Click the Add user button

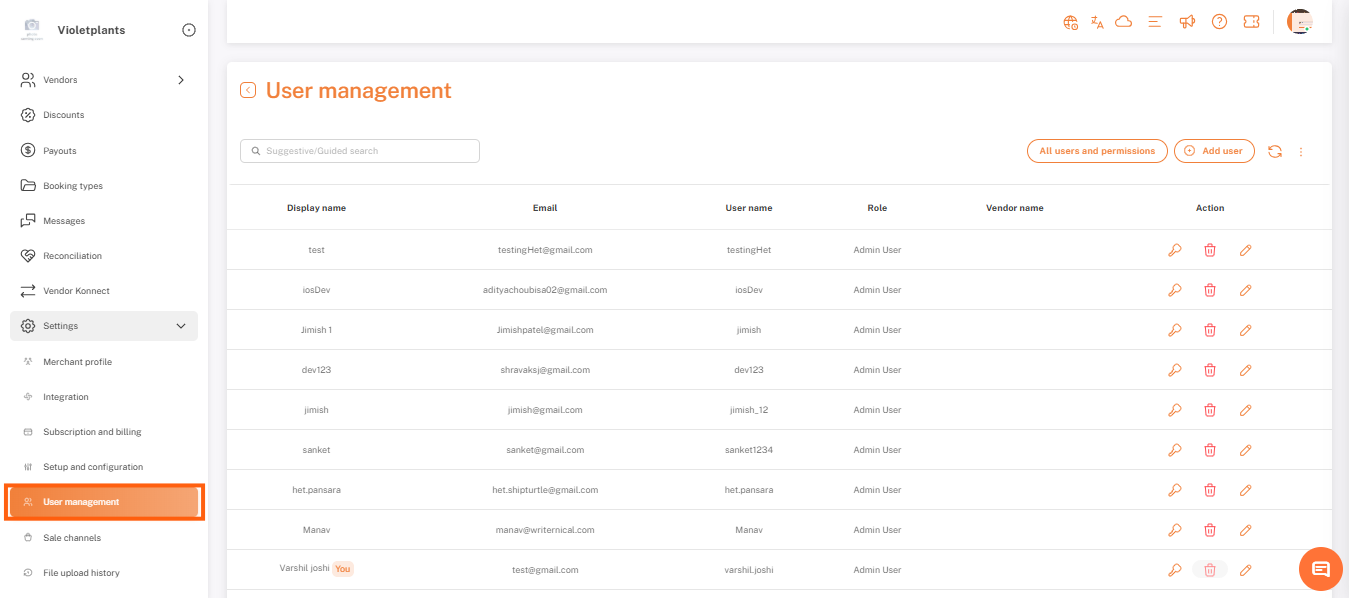point(1214,151)
